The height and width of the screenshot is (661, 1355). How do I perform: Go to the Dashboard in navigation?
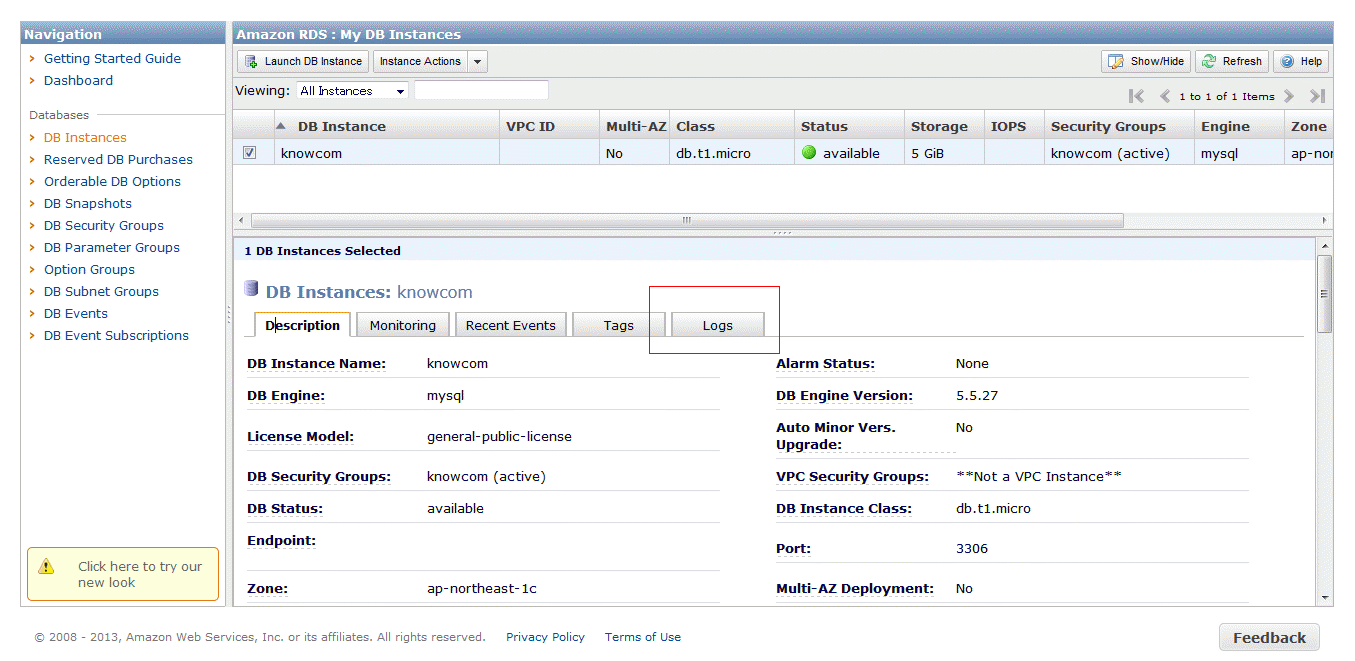tap(78, 81)
